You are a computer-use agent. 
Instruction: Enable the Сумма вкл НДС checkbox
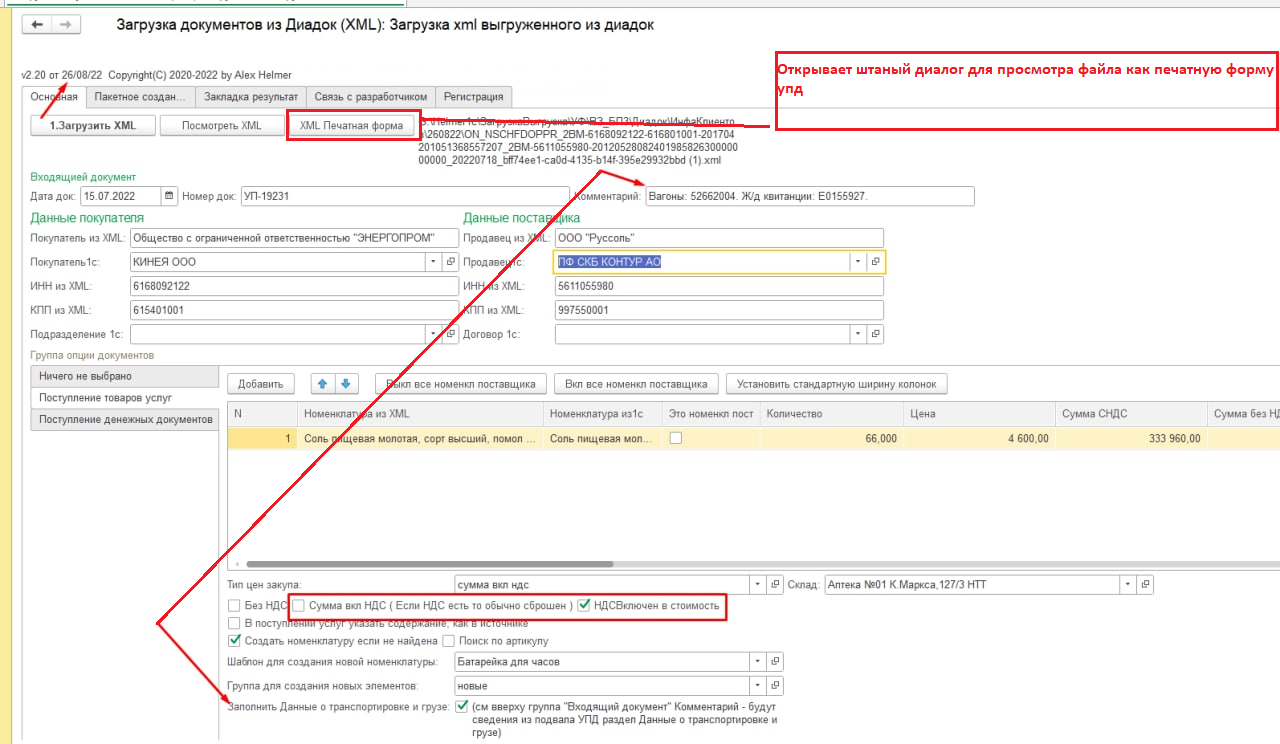[x=298, y=606]
